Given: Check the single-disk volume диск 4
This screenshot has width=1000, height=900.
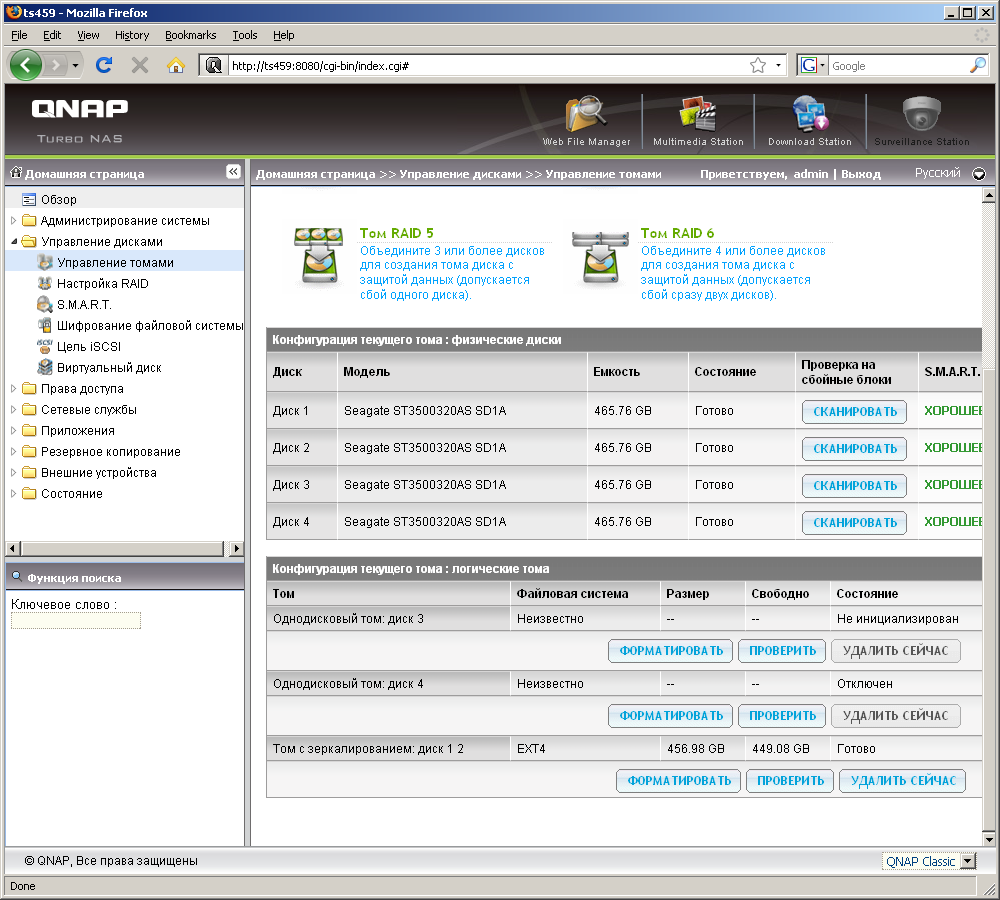Looking at the screenshot, I should point(782,716).
